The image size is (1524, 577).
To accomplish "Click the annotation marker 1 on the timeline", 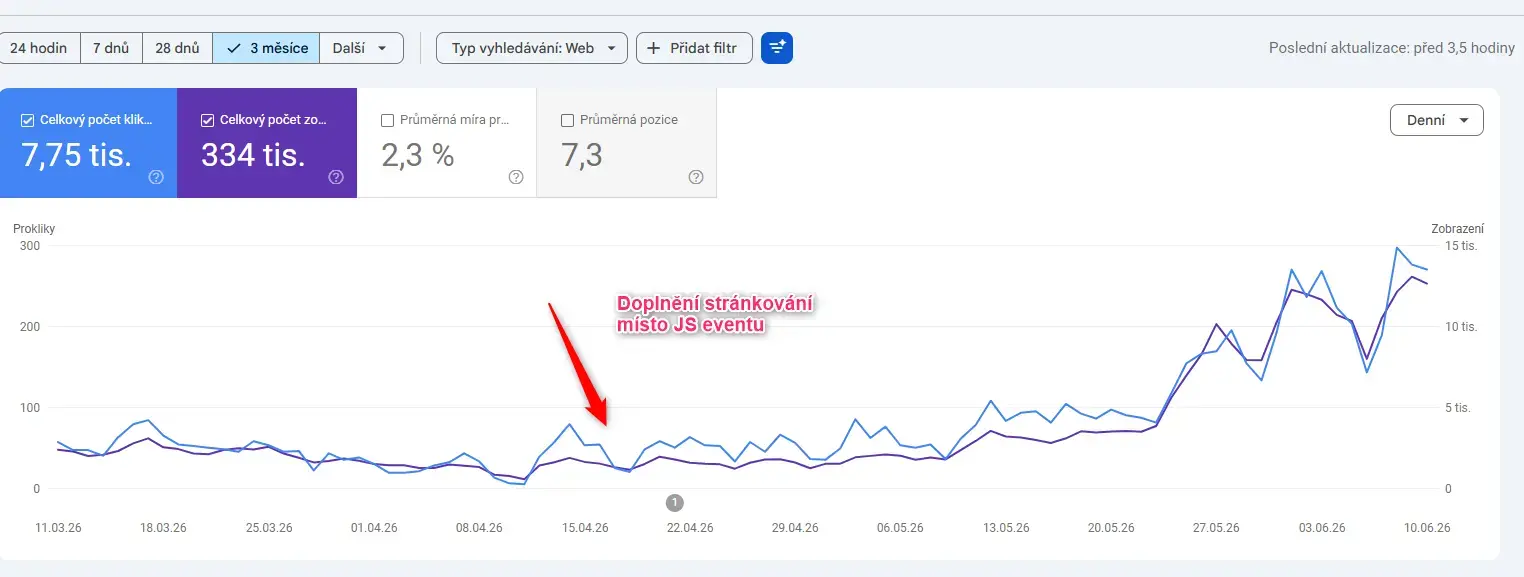I will point(675,502).
